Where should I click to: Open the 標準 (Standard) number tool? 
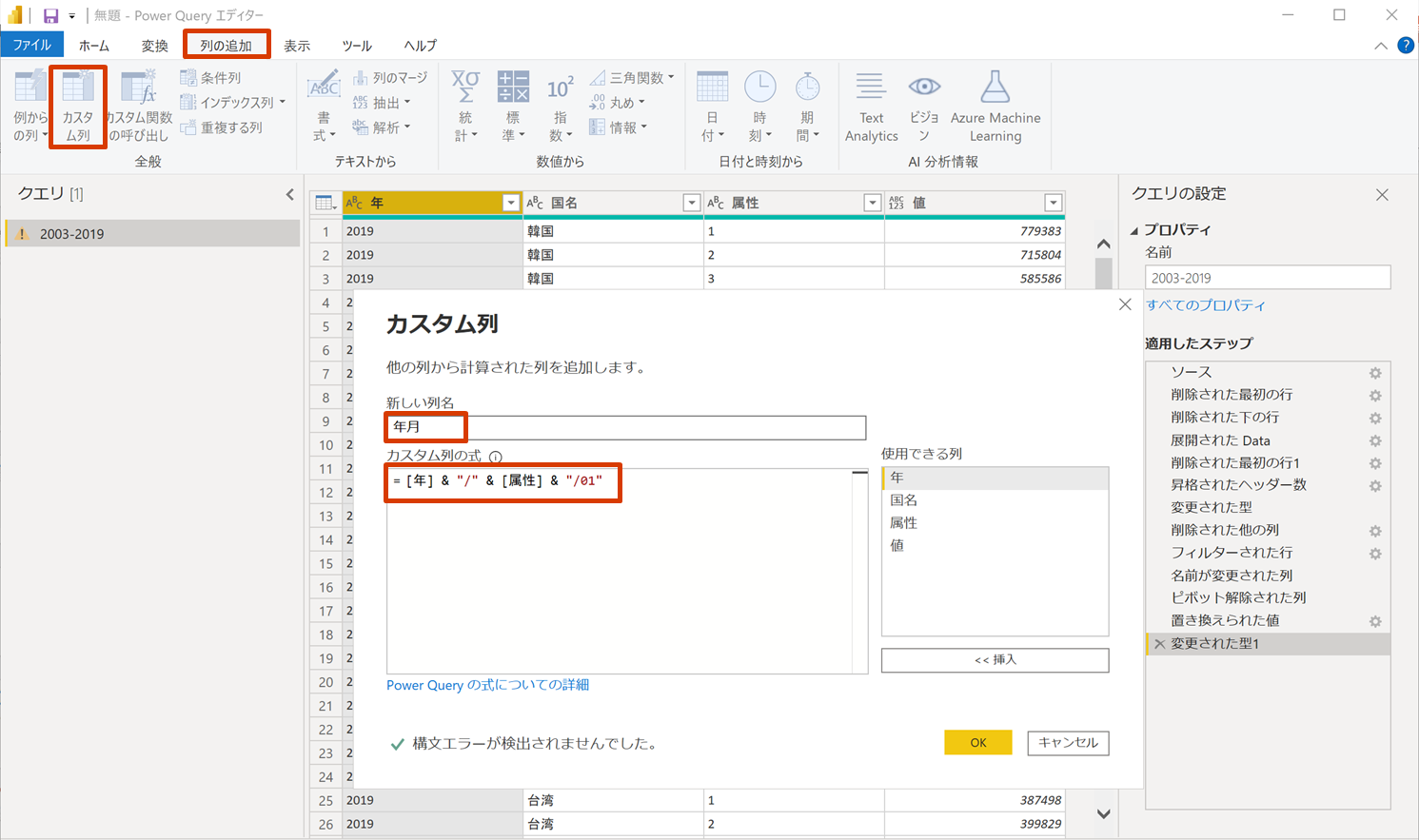[513, 106]
